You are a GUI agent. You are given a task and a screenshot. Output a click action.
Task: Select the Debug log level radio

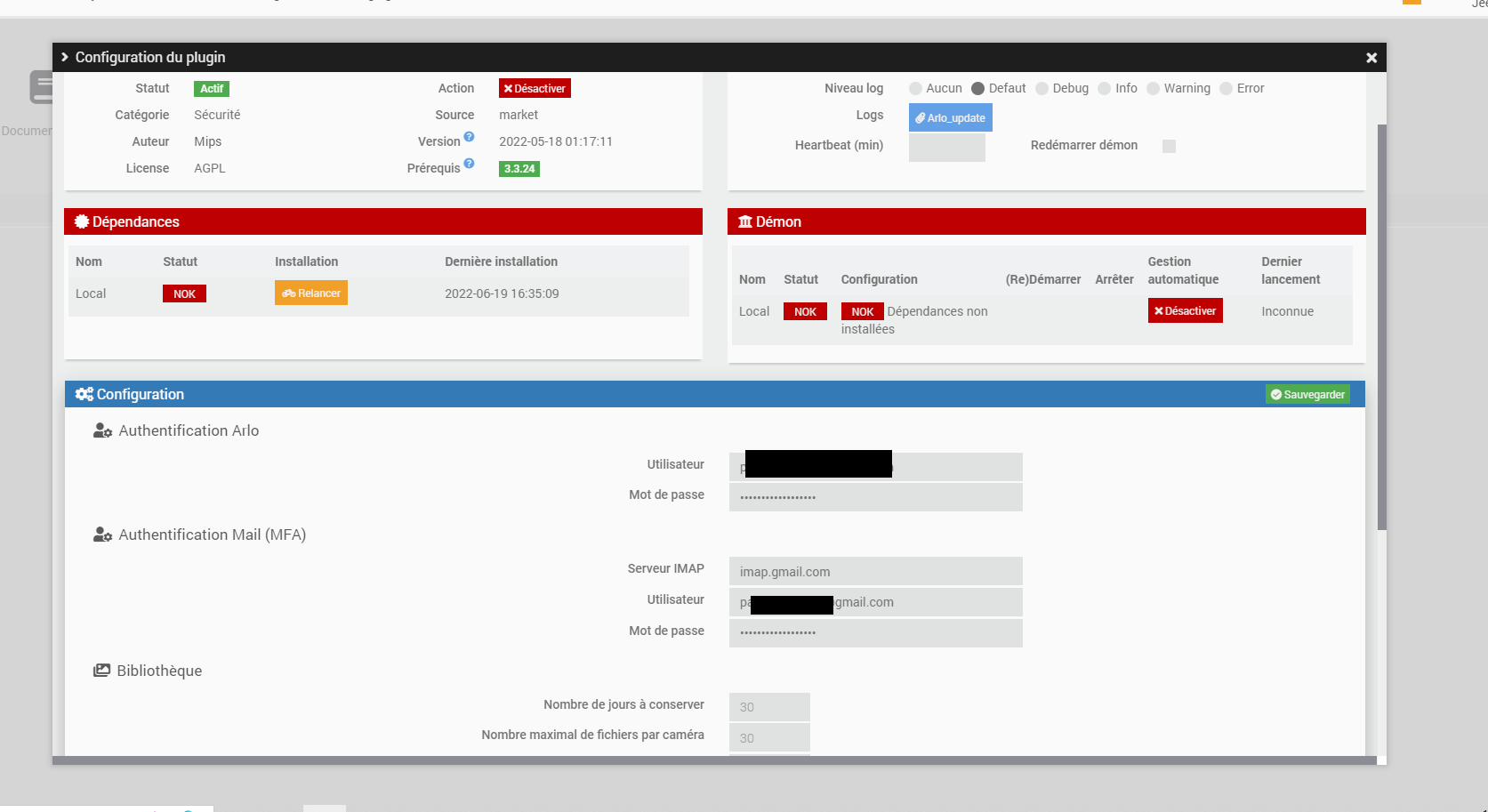tap(1042, 88)
